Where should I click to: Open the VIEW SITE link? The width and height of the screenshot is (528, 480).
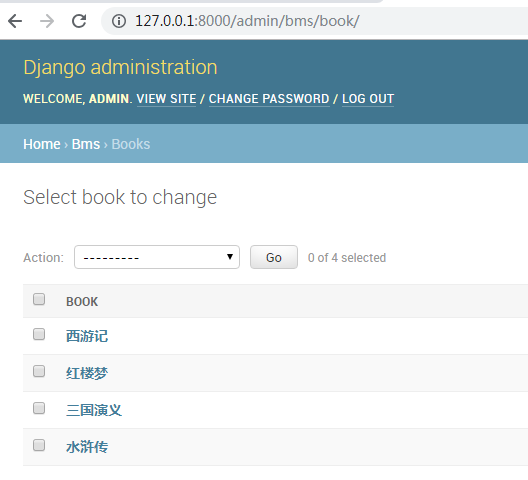pos(166,99)
